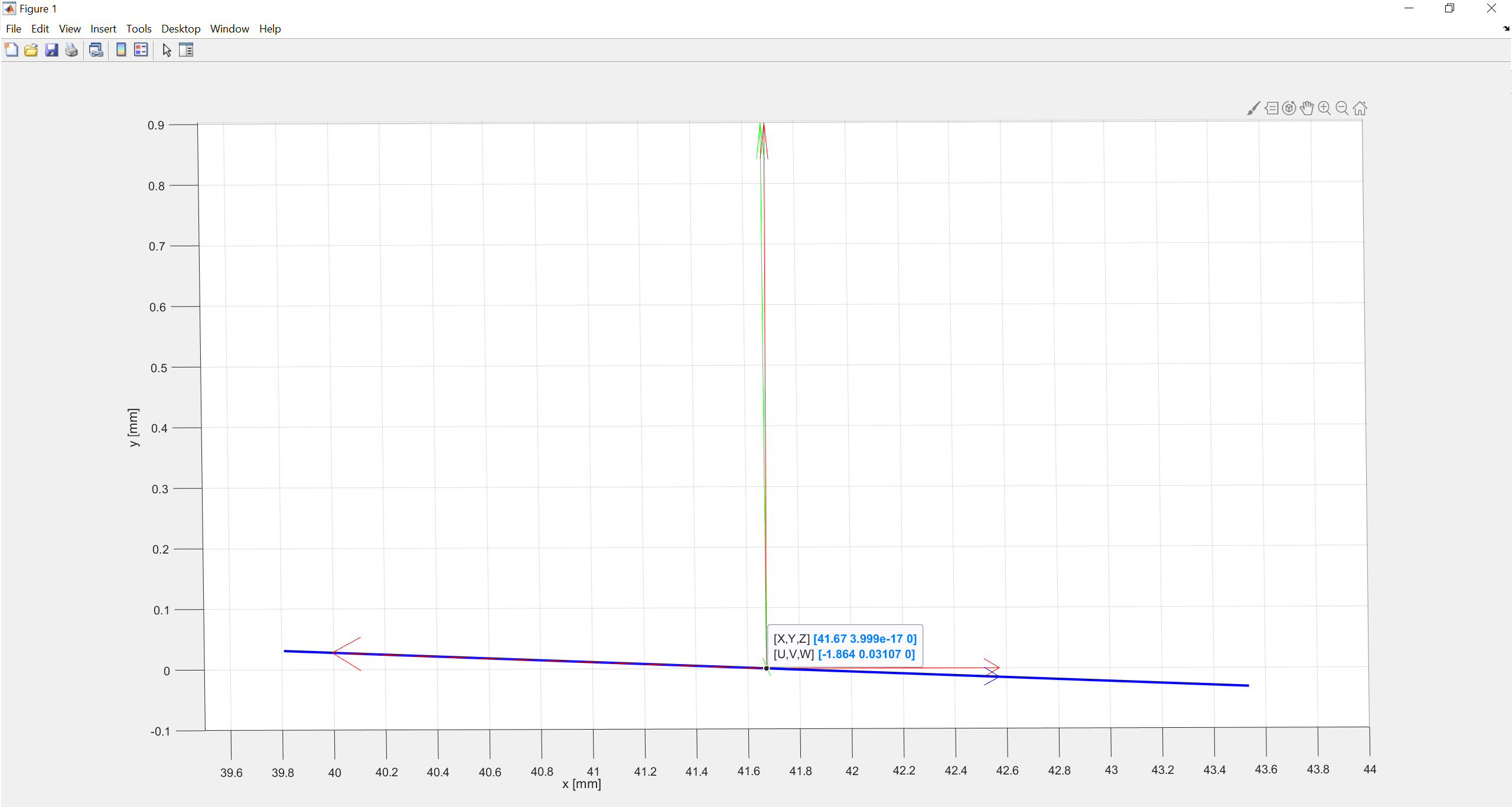Screen dimensions: 1512x807
Task: Open the Tools menu
Action: click(139, 29)
